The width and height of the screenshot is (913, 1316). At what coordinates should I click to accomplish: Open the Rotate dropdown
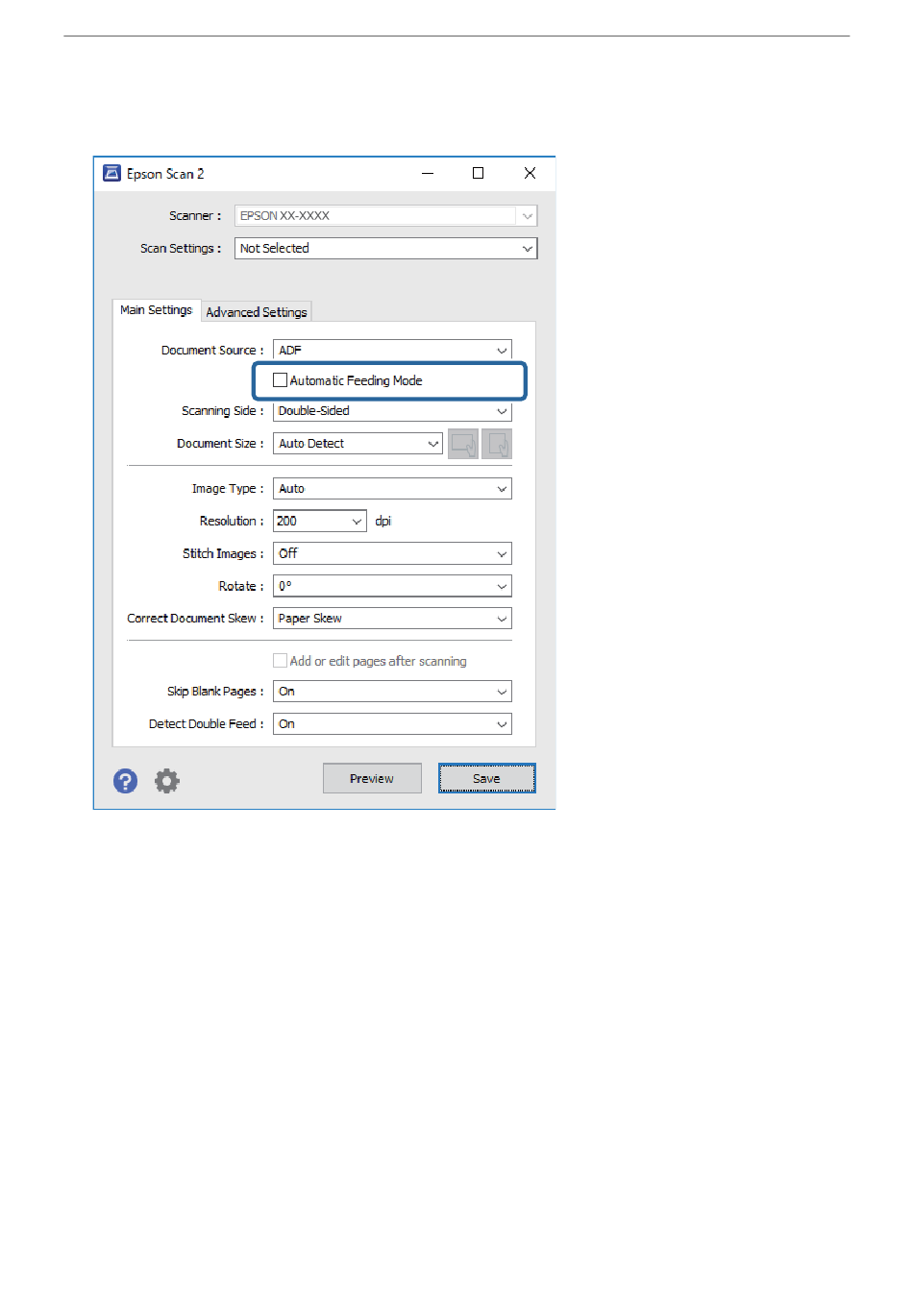click(392, 586)
